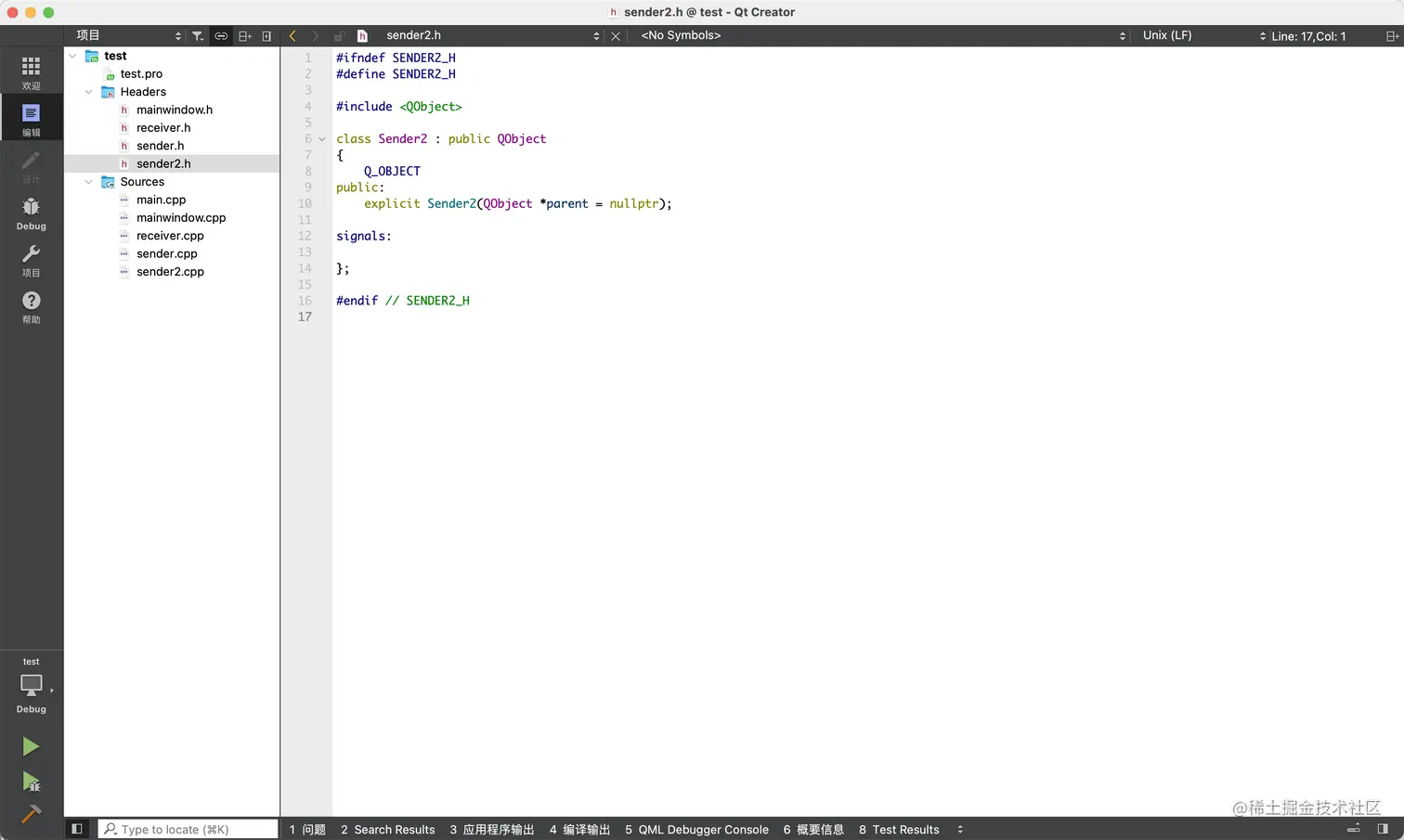Open the 5 QML Debugger Console pane
This screenshot has width=1404, height=840.
click(696, 829)
